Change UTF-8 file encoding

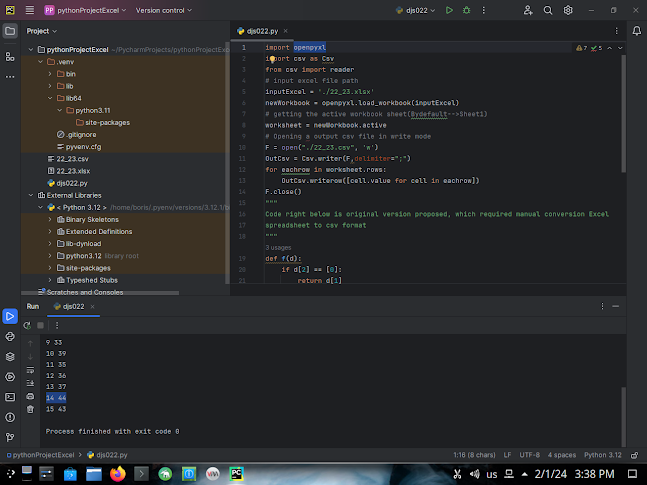coord(529,455)
